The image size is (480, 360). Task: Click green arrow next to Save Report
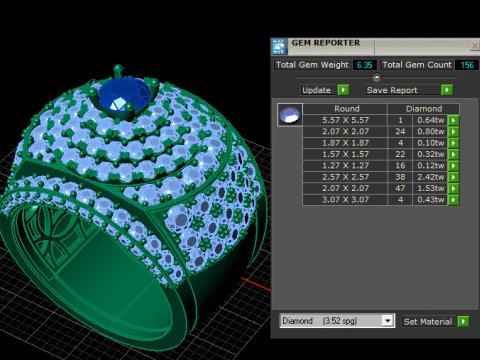(x=447, y=90)
